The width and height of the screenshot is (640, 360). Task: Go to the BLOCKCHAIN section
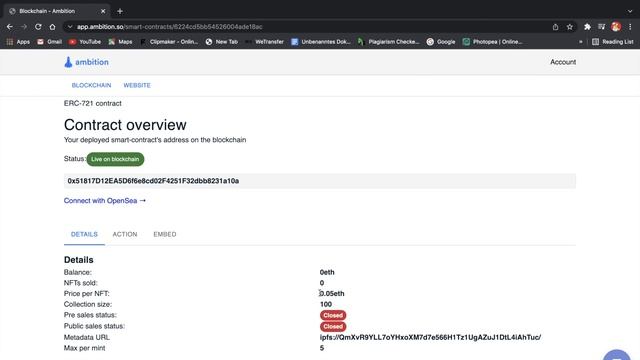coord(91,85)
